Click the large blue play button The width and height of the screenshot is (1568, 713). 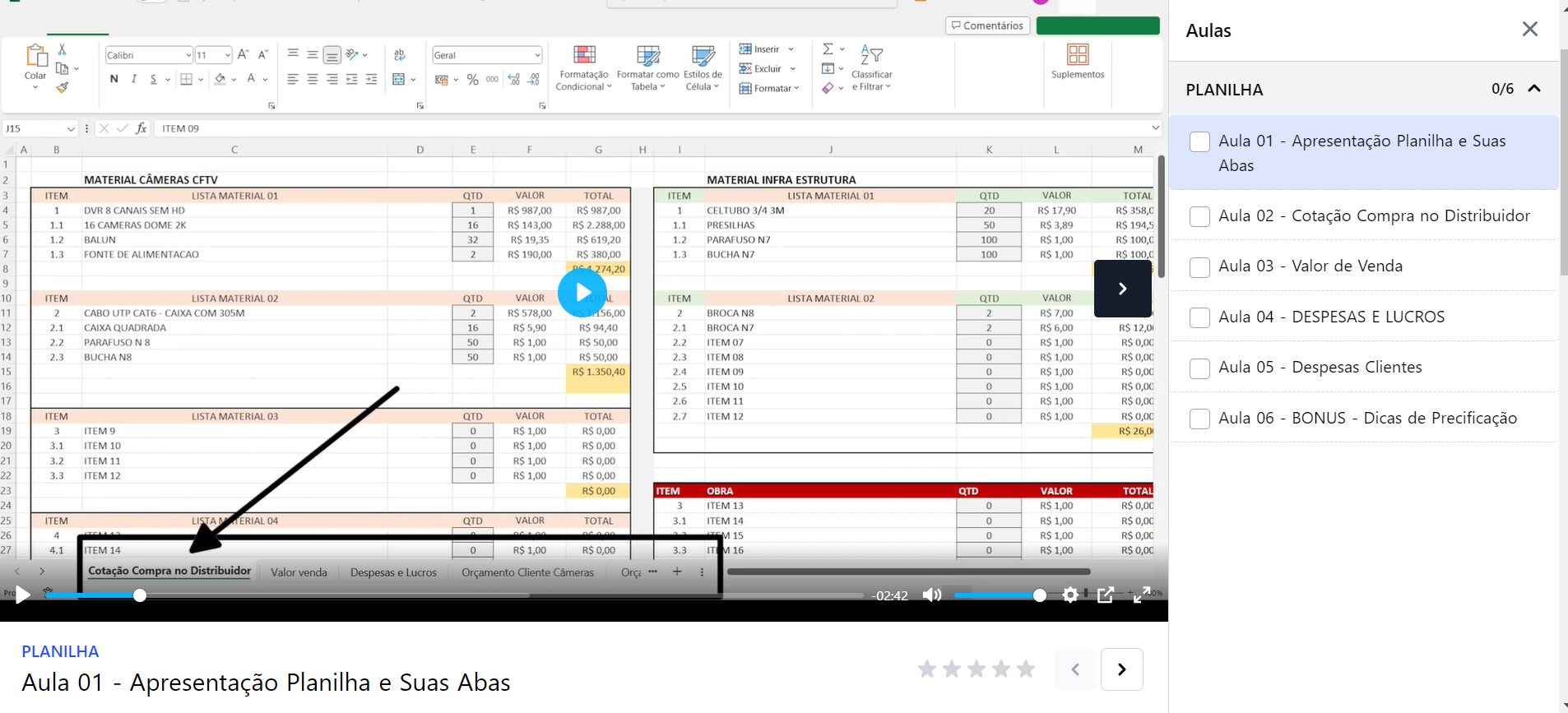pos(582,292)
